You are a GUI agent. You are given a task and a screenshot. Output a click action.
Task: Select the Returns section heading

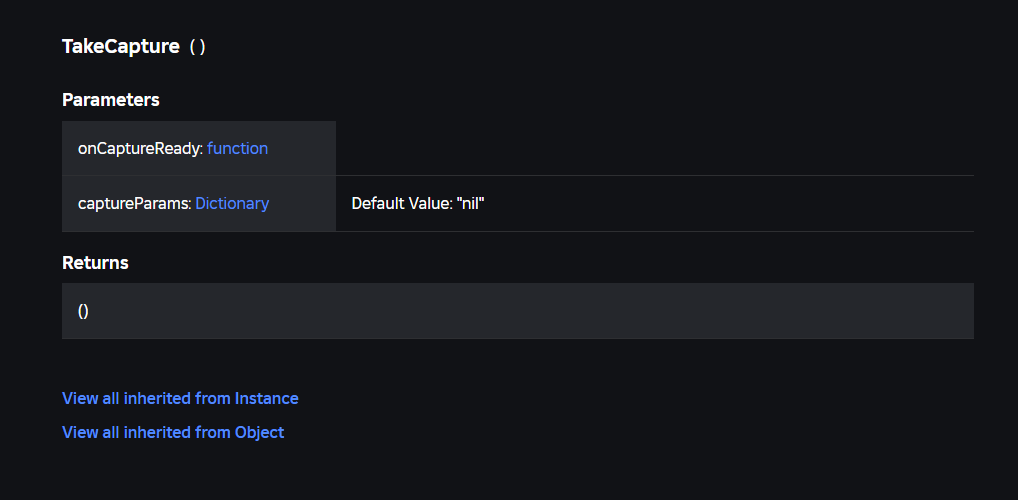(x=95, y=262)
